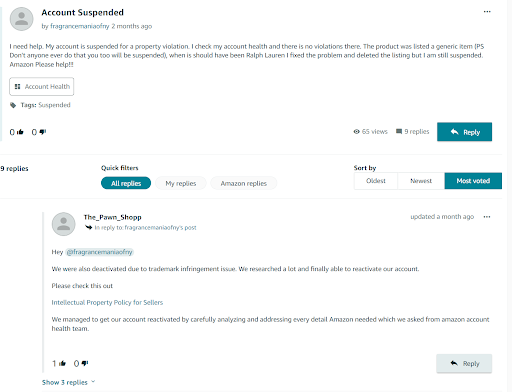Sort replies by Oldest
Viewport: 512px width, 392px height.
pyautogui.click(x=376, y=181)
